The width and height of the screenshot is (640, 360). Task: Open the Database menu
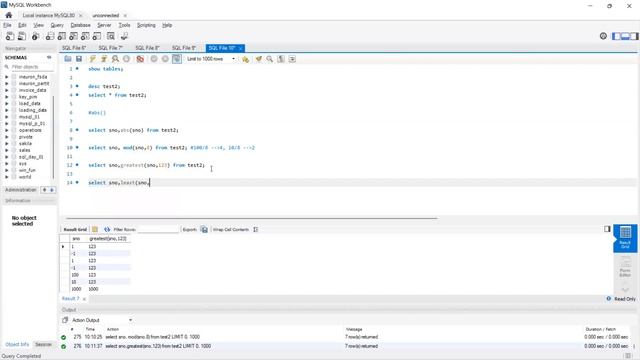[x=80, y=25]
